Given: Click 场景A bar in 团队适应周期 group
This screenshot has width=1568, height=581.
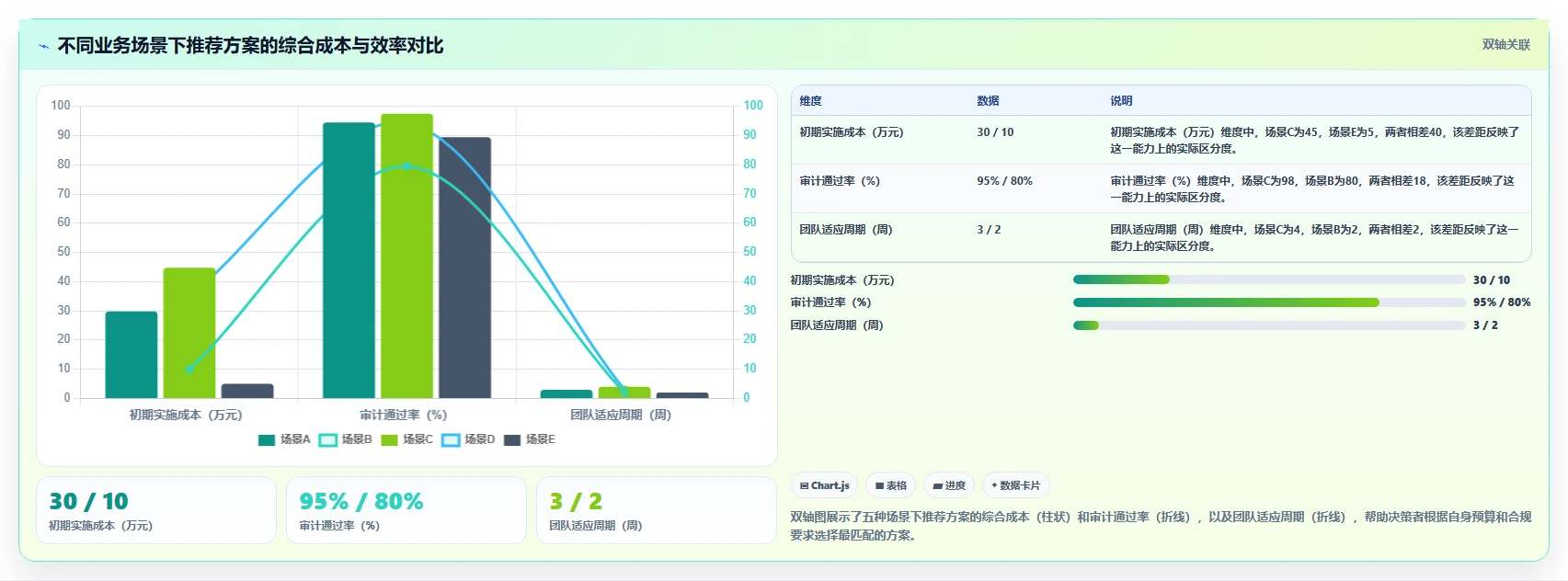Looking at the screenshot, I should tap(567, 394).
